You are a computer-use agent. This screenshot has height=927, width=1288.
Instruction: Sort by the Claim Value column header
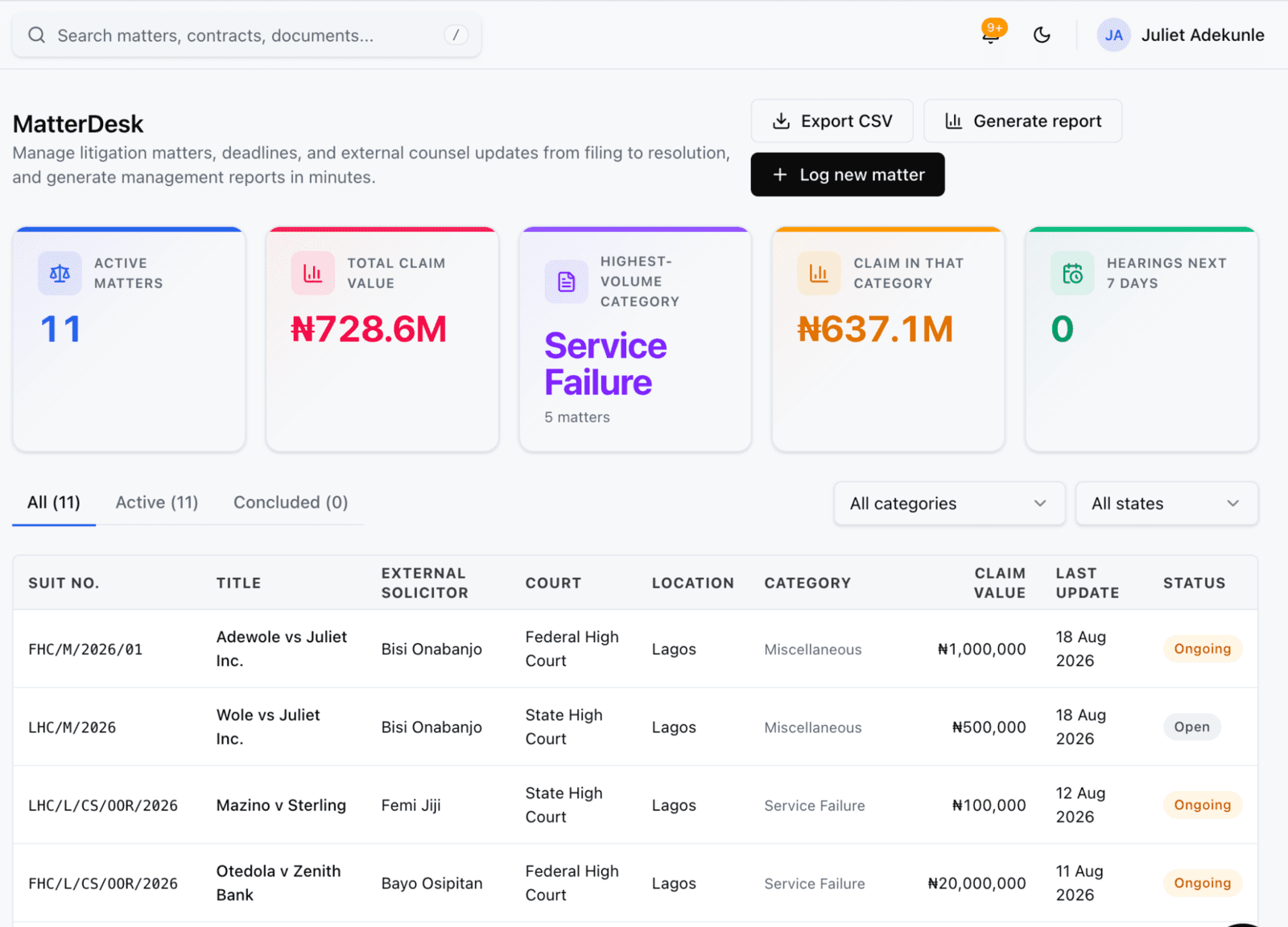[1000, 583]
